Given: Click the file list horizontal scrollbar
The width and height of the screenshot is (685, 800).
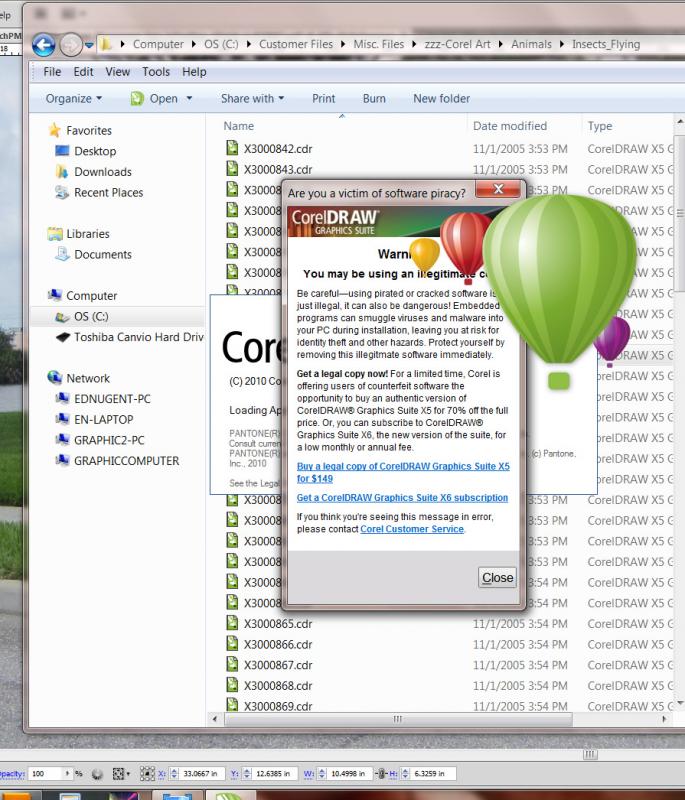Looking at the screenshot, I should (x=398, y=719).
